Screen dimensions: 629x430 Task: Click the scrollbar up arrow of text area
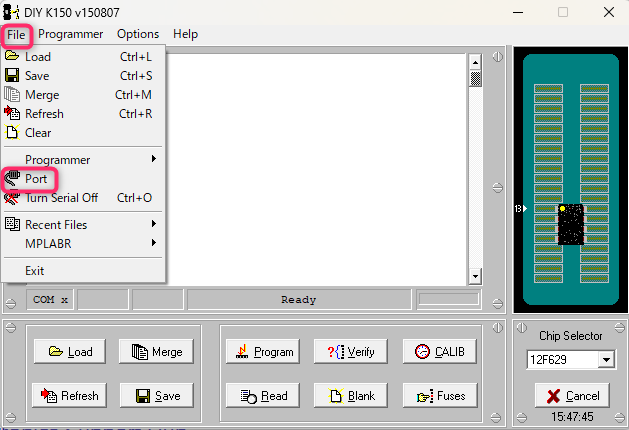(475, 62)
